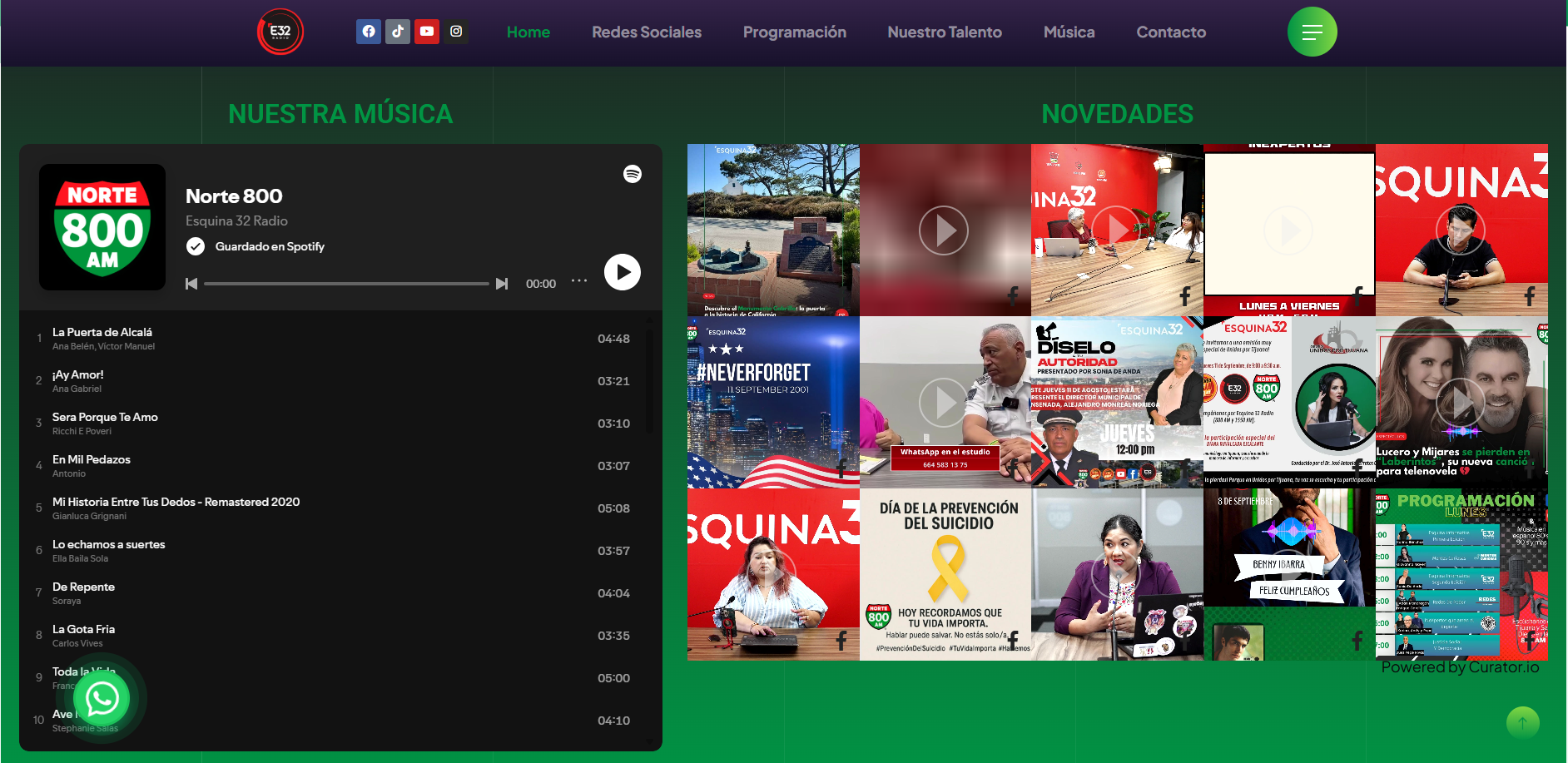Open the #NeverForget September 11 post thumbnail
Image resolution: width=1568 pixels, height=763 pixels.
[x=773, y=402]
